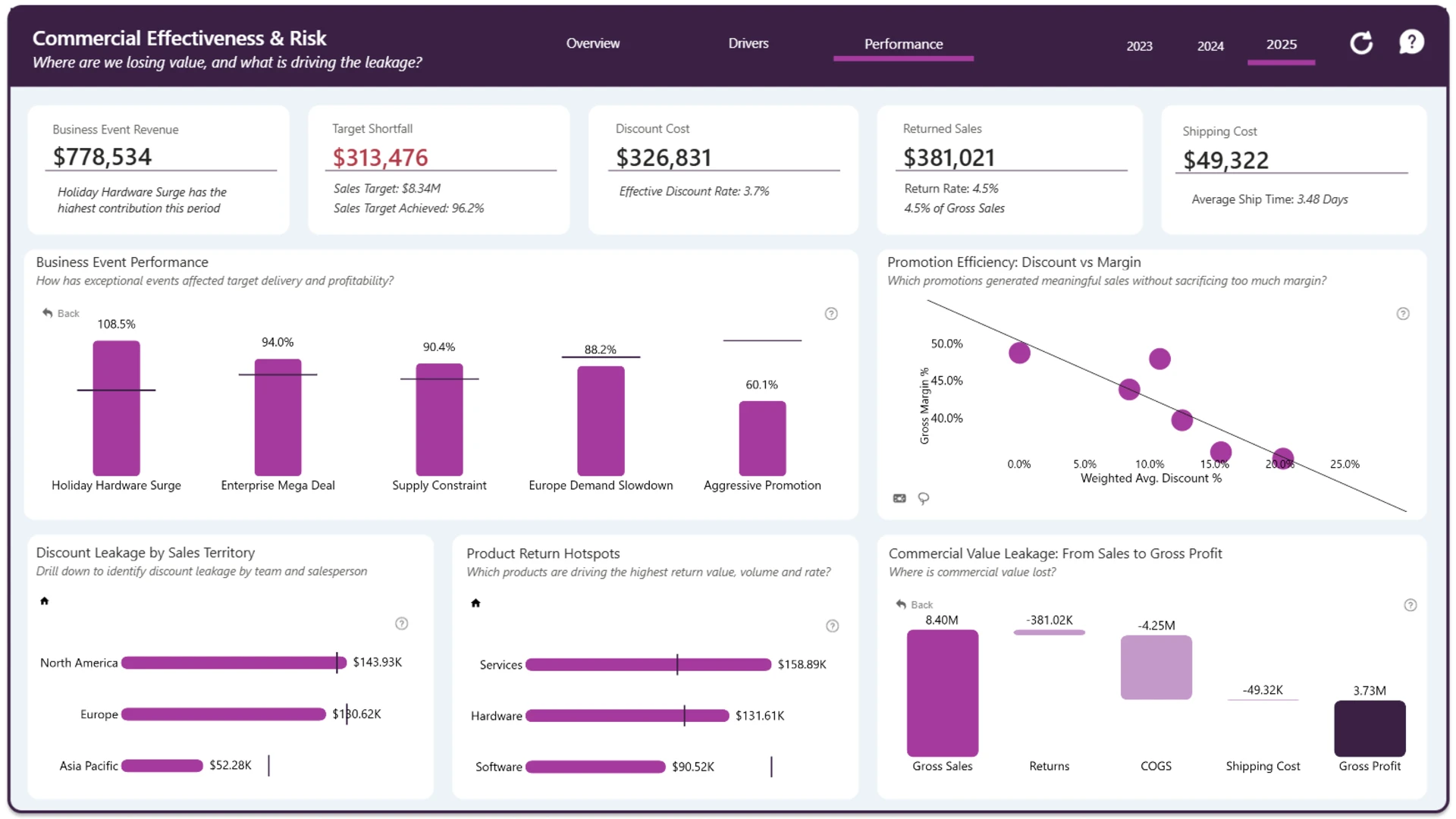This screenshot has height=819, width=1456.
Task: Click the Discount Leakage help icon
Action: click(402, 624)
